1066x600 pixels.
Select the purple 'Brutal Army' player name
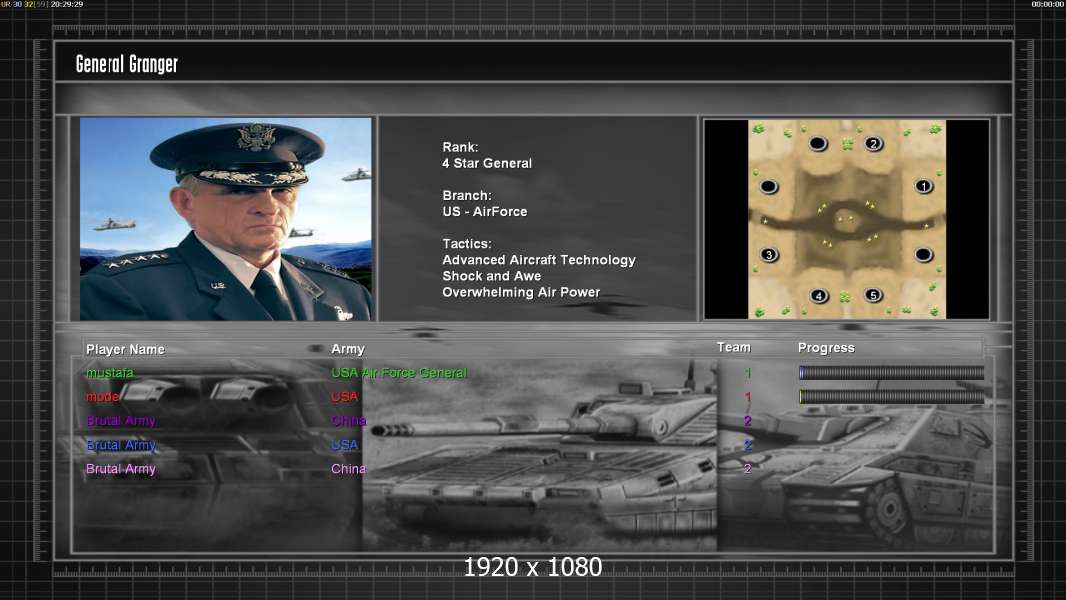[121, 421]
